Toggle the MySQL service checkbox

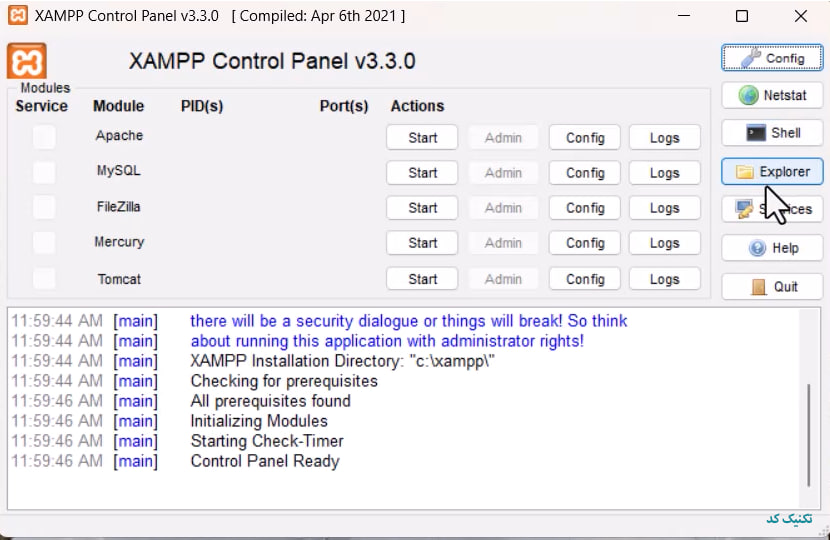[x=44, y=173]
